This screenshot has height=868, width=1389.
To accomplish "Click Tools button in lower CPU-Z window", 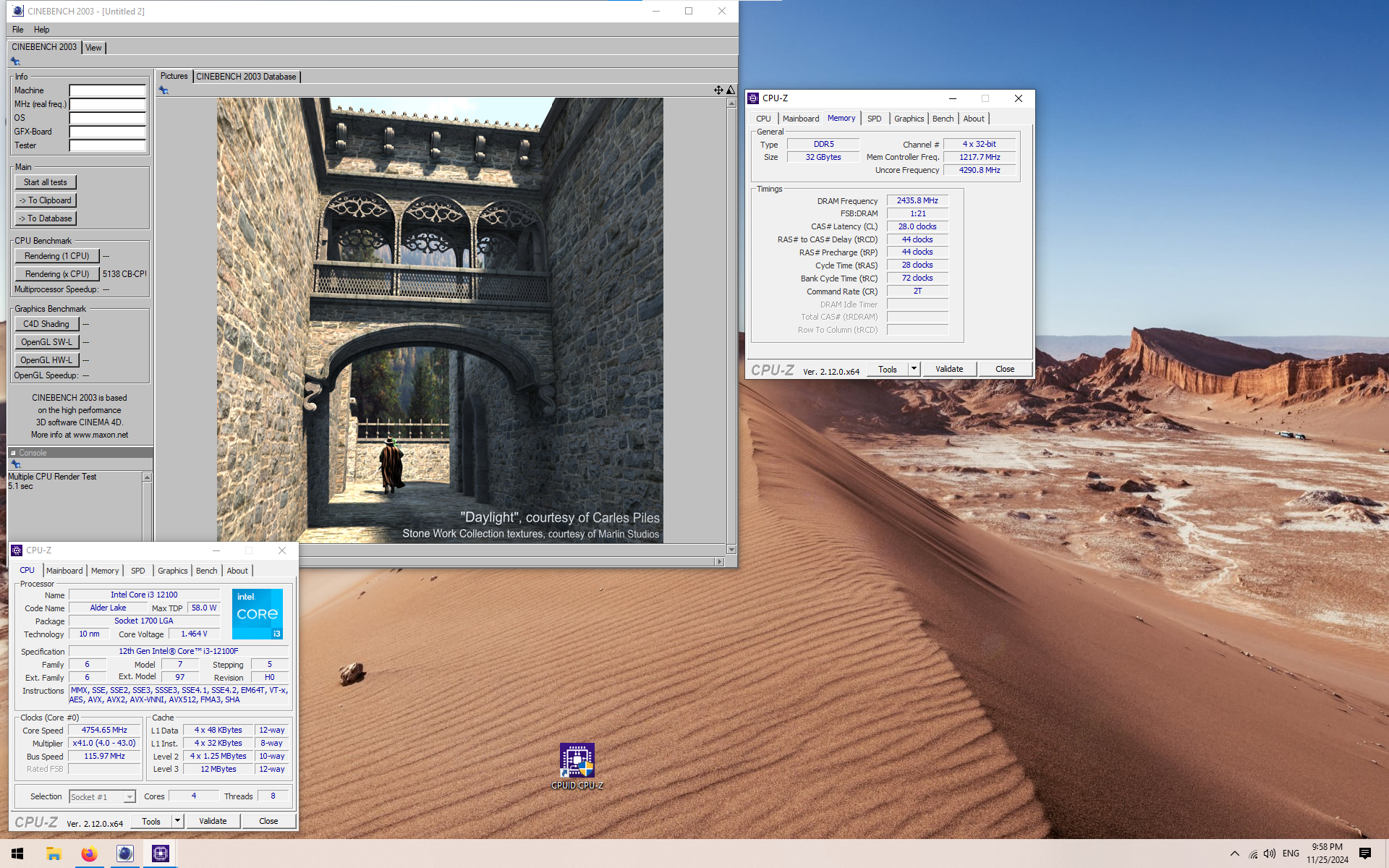I will [151, 821].
